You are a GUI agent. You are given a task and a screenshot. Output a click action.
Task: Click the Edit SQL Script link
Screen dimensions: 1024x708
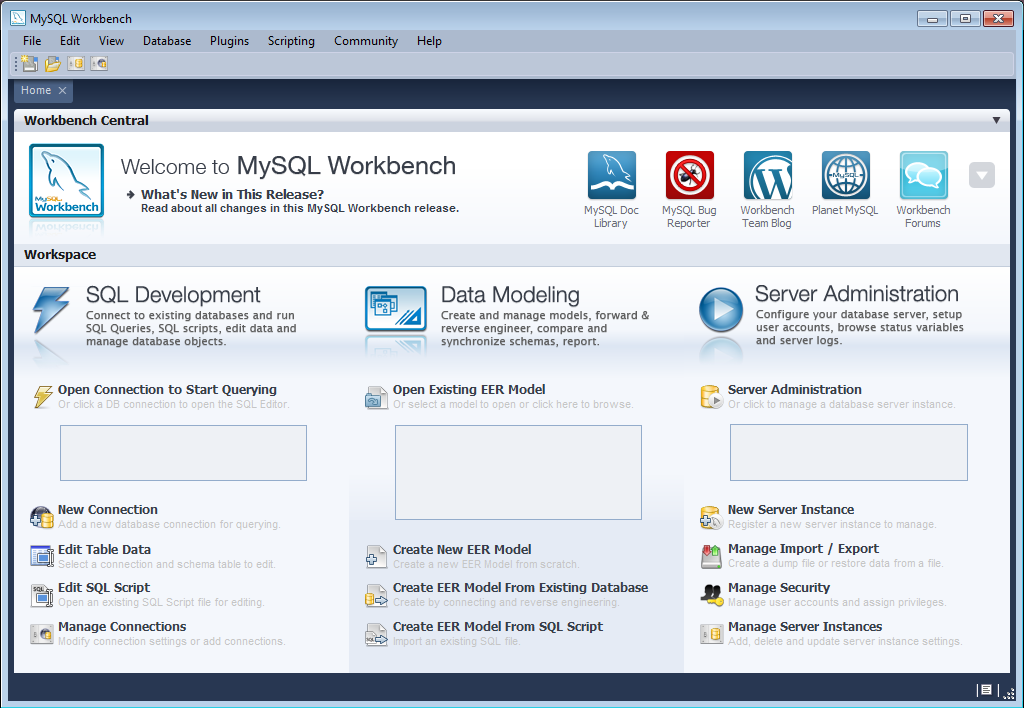tap(104, 587)
